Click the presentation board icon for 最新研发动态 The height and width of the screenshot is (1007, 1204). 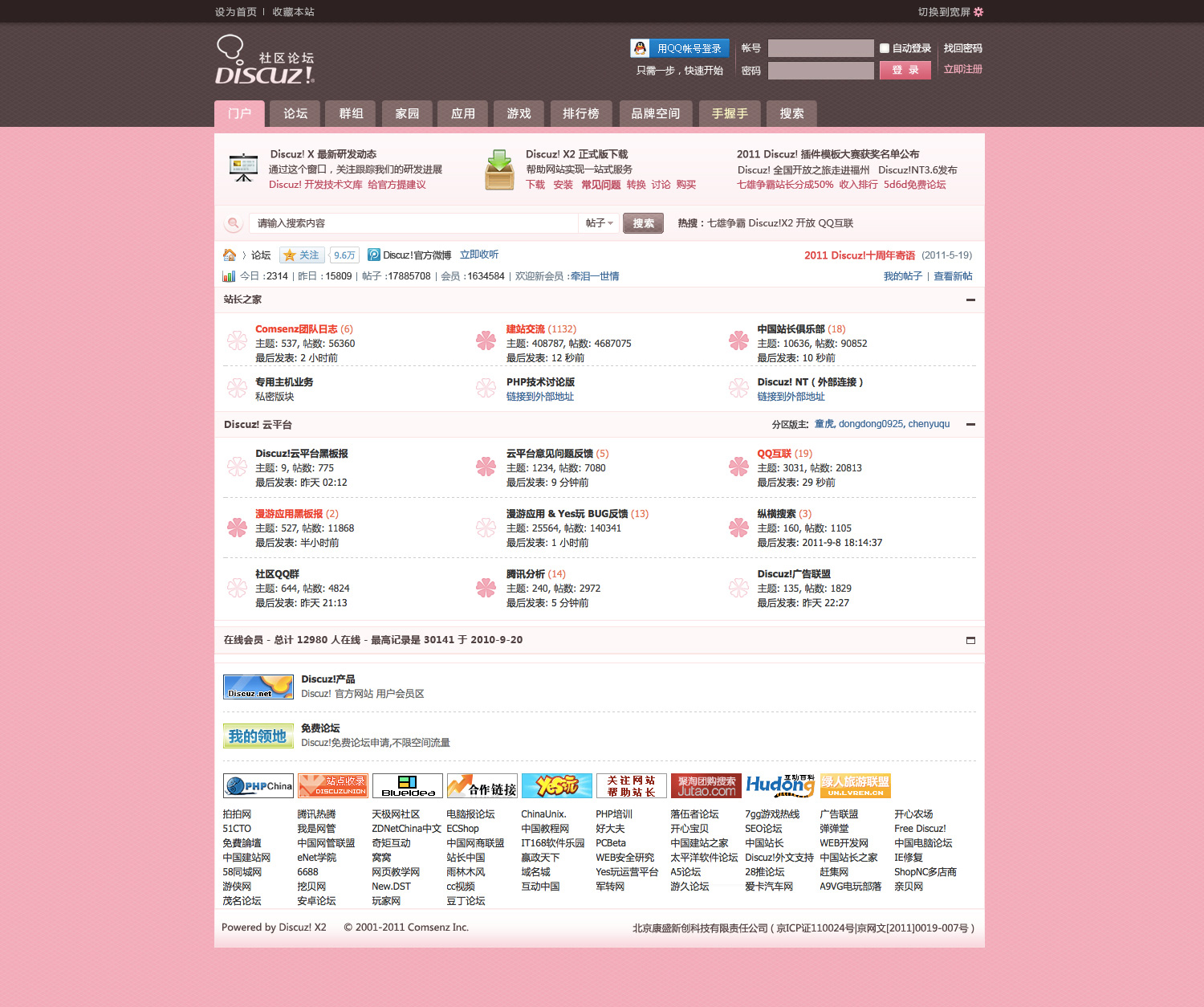[x=243, y=168]
